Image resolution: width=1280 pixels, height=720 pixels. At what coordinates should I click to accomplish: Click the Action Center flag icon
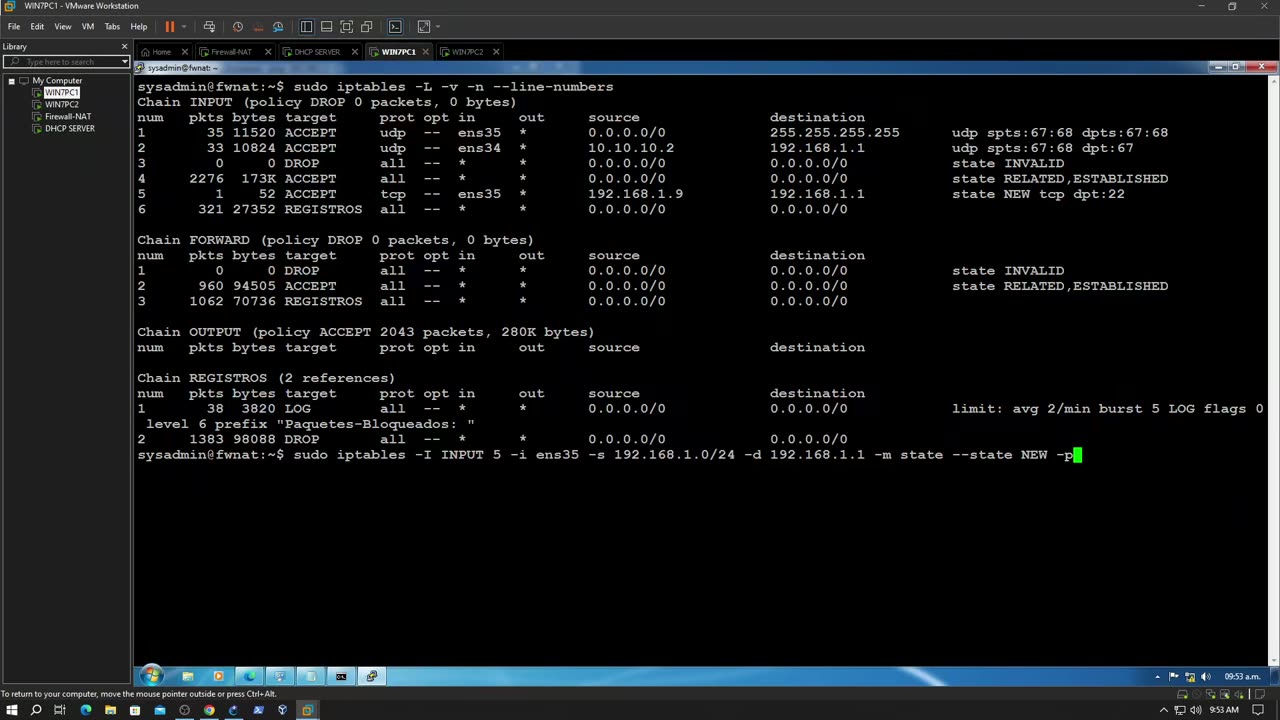(x=1175, y=677)
